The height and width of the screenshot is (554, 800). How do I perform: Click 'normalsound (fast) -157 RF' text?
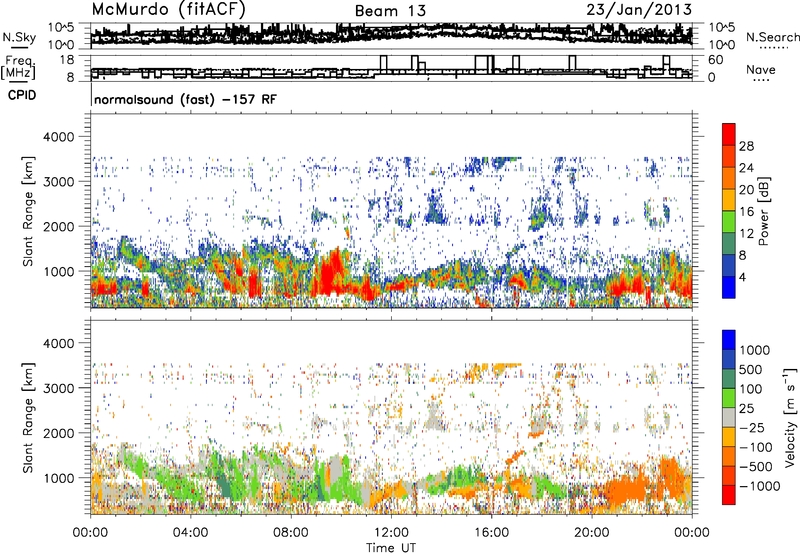185,99
